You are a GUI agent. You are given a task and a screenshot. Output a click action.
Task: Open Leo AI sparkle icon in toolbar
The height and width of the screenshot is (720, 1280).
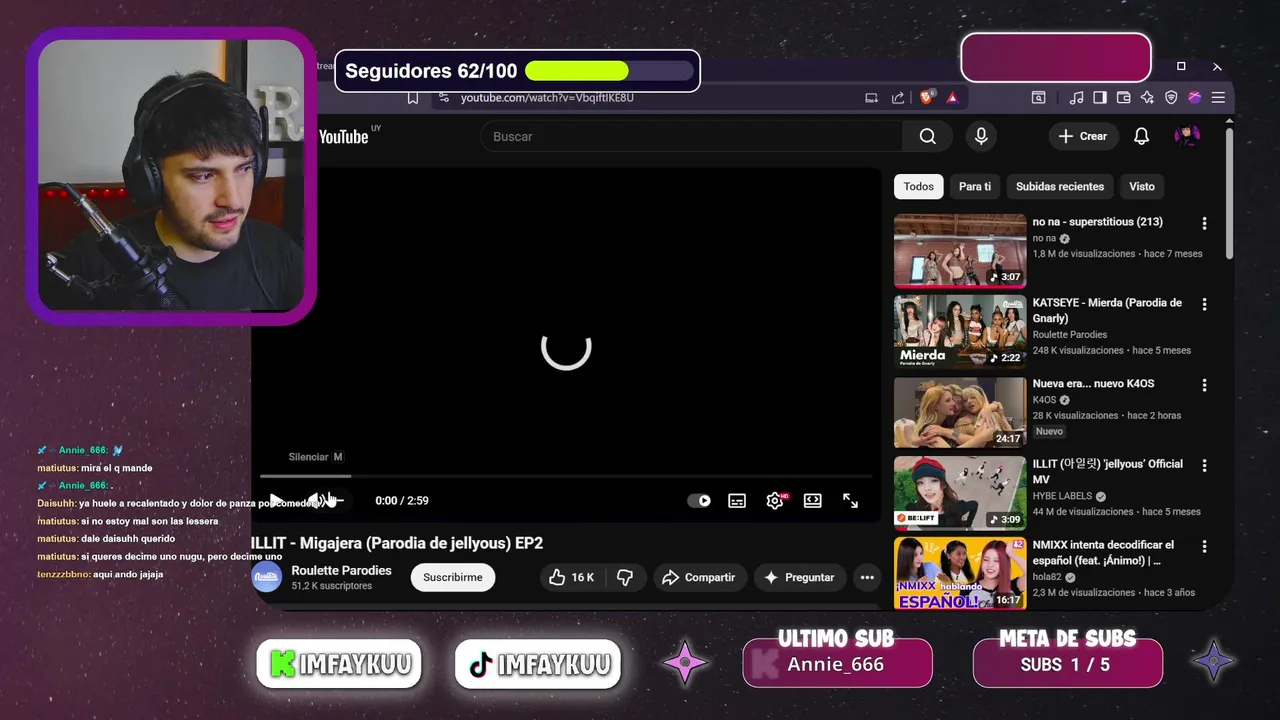pyautogui.click(x=1147, y=98)
